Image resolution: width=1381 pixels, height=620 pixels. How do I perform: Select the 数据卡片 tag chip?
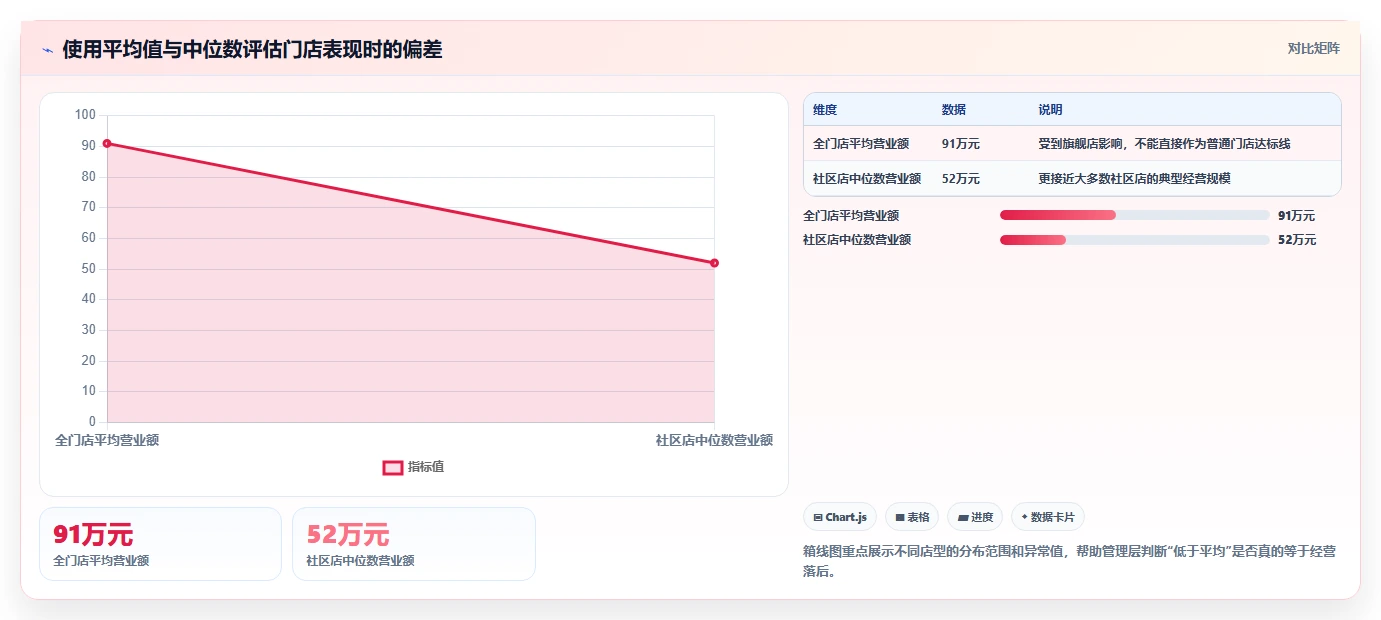(x=1048, y=517)
